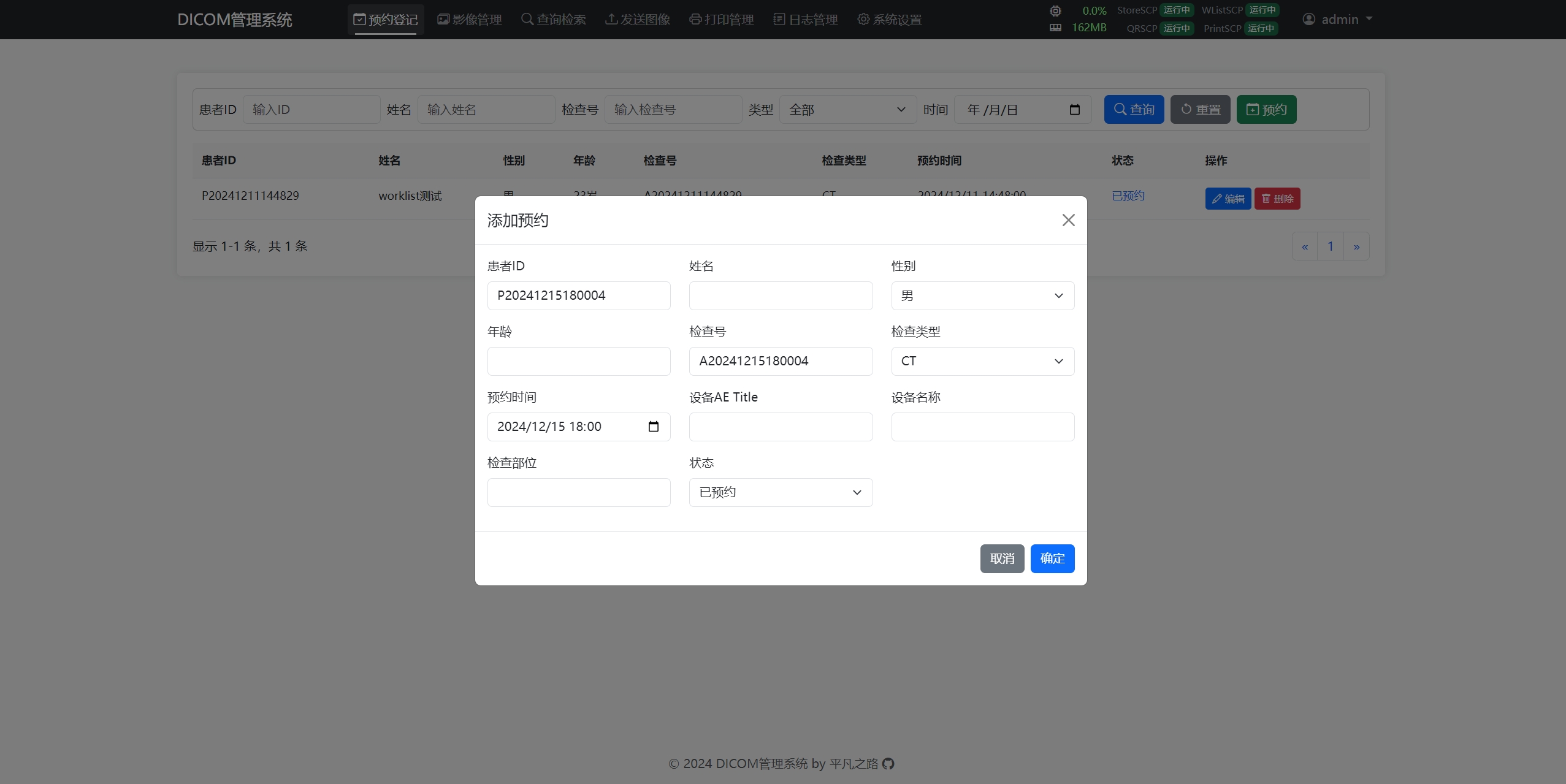The width and height of the screenshot is (1566, 784).
Task: Click into the 姓名 field in dialog
Action: pyautogui.click(x=780, y=296)
